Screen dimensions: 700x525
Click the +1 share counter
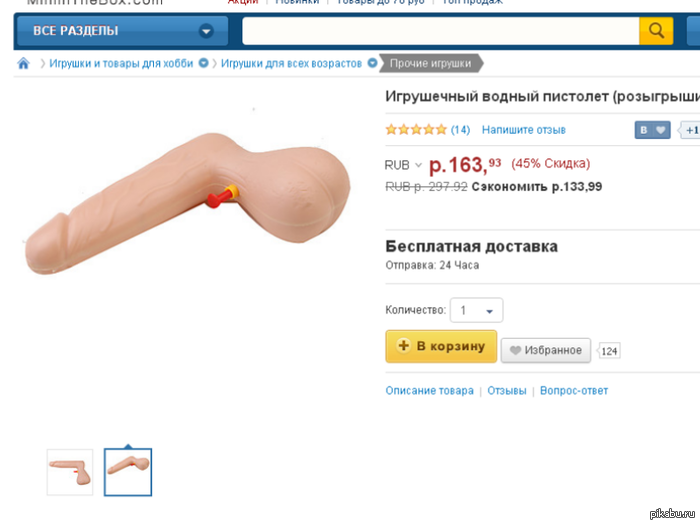tap(690, 130)
